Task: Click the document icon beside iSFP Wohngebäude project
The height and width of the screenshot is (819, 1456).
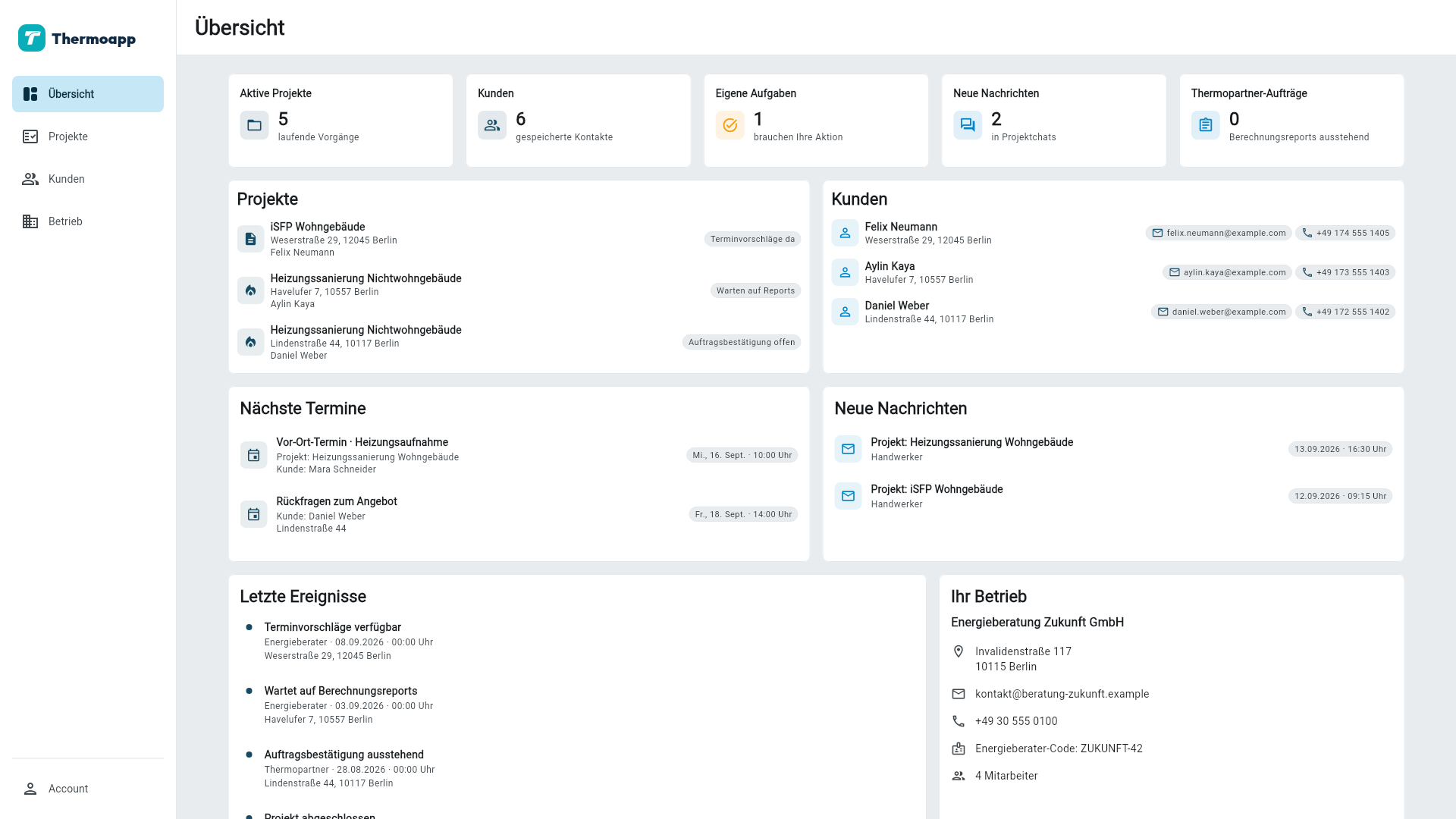Action: click(x=251, y=239)
